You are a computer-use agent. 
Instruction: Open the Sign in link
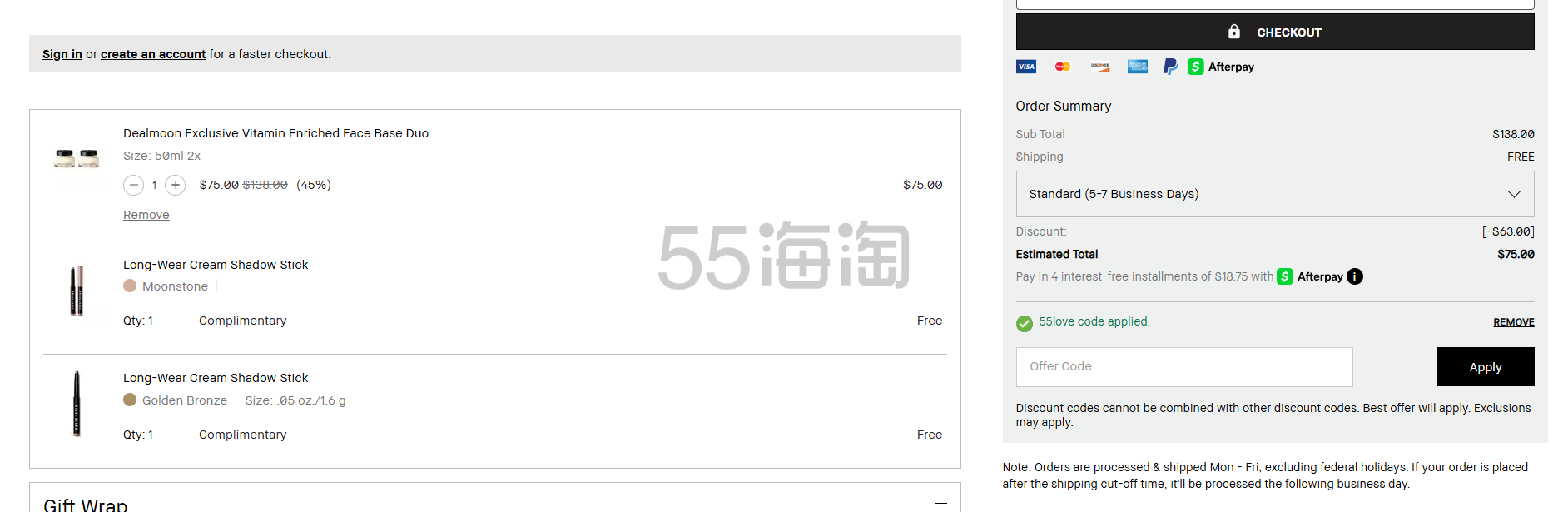click(x=62, y=54)
